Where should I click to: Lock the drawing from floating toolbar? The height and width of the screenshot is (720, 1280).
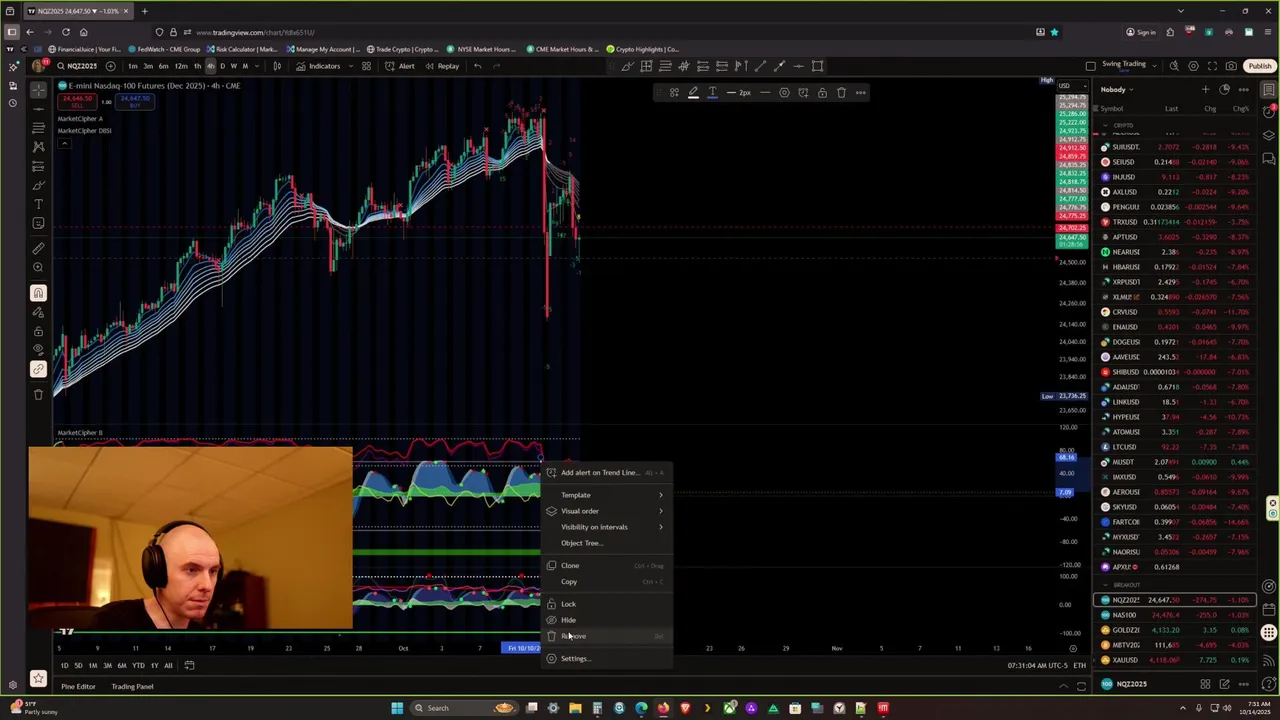pyautogui.click(x=822, y=93)
